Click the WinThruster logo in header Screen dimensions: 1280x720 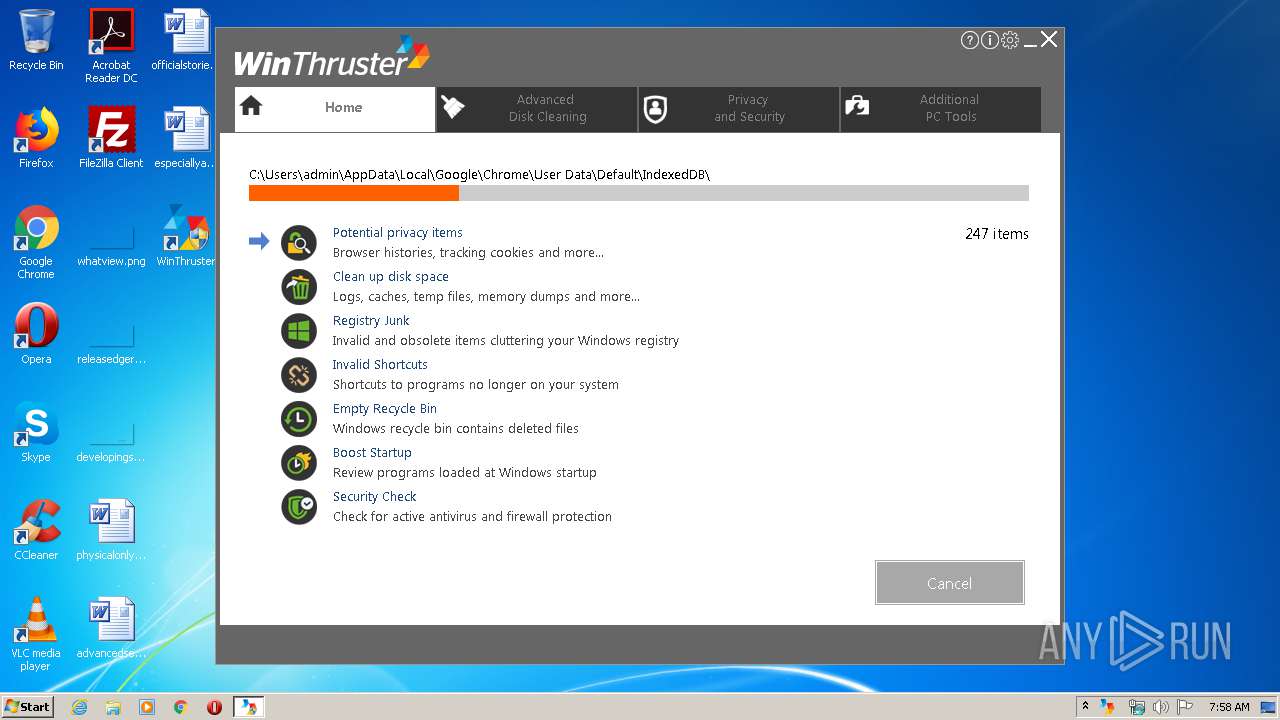pos(332,58)
